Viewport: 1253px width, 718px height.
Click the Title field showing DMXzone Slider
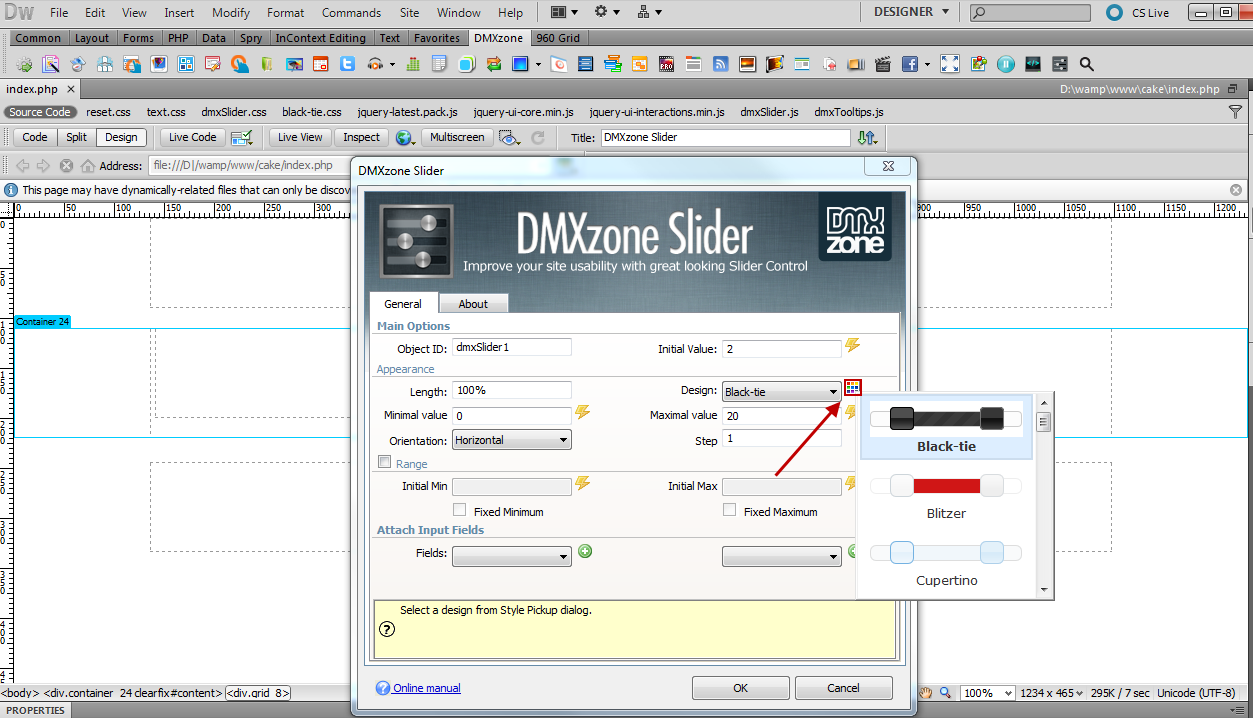[x=725, y=138]
